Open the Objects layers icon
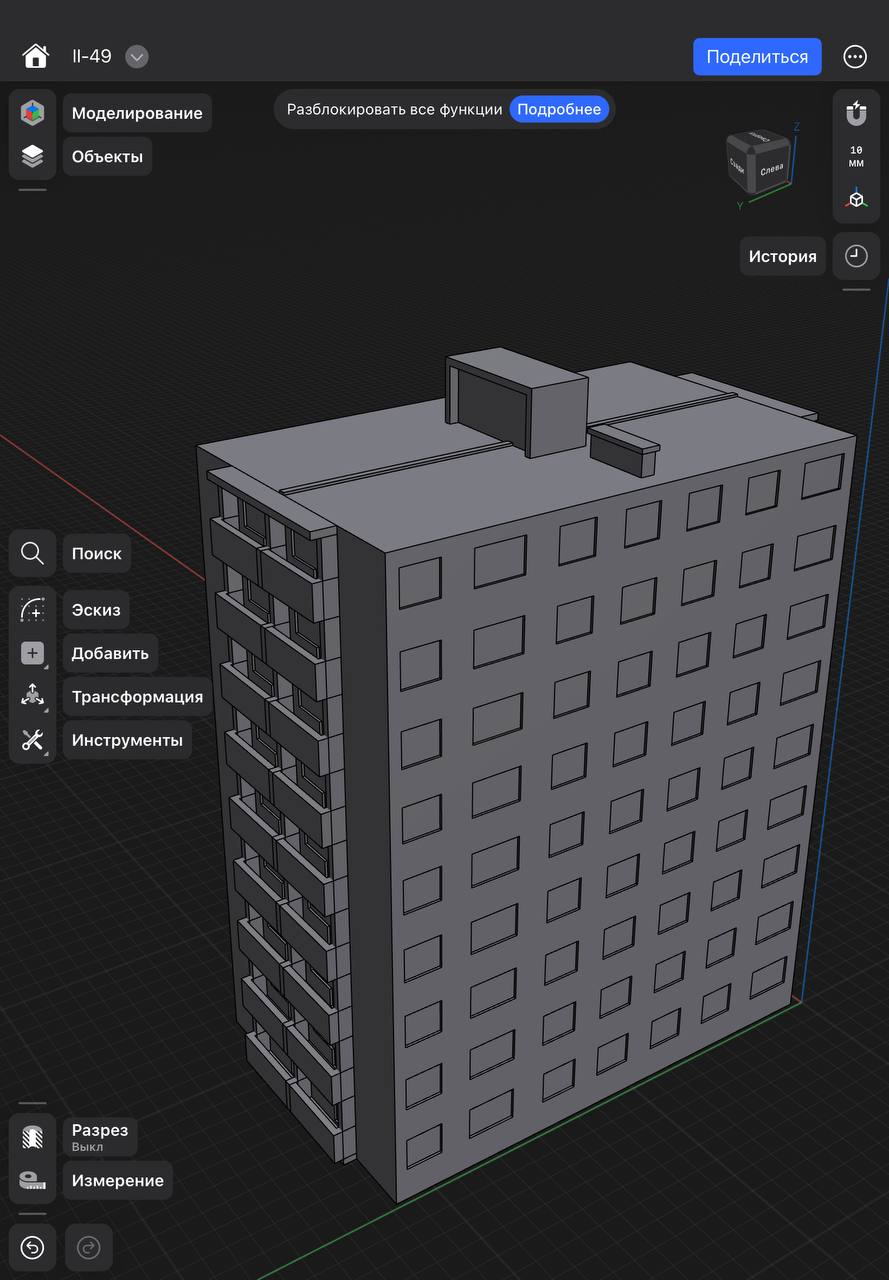 [x=32, y=156]
